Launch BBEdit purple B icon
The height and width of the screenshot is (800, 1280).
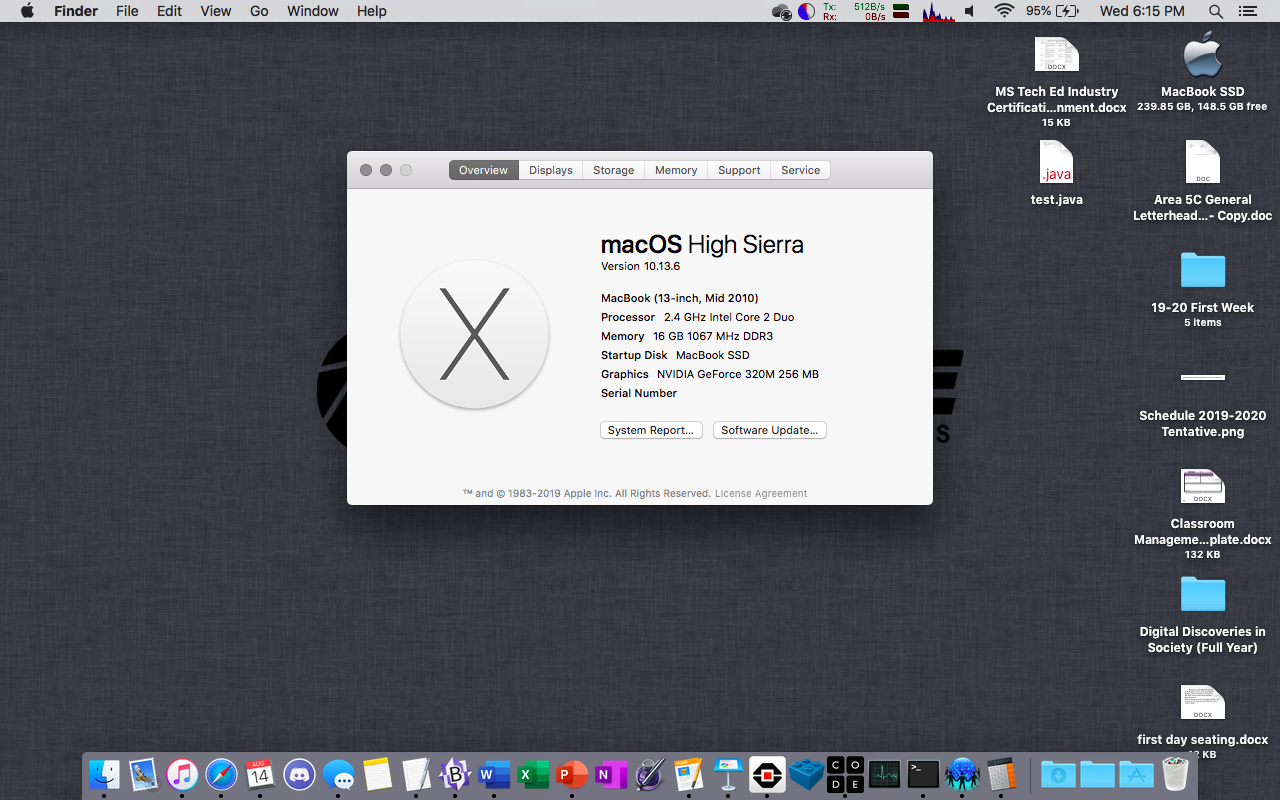point(455,774)
